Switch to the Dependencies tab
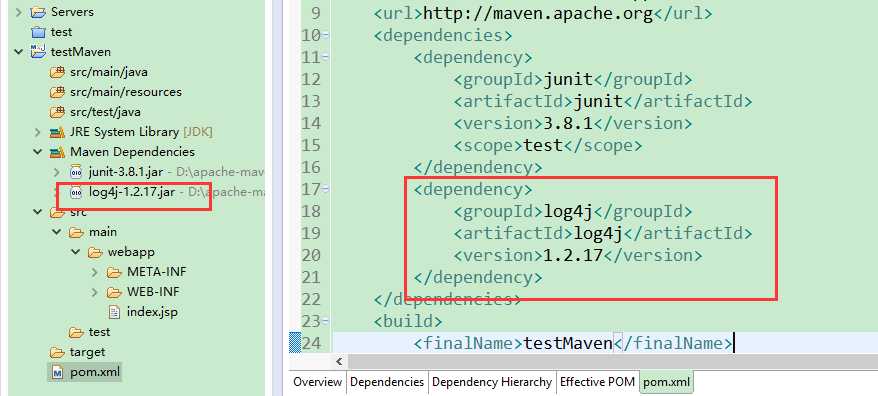The width and height of the screenshot is (878, 396). point(387,382)
